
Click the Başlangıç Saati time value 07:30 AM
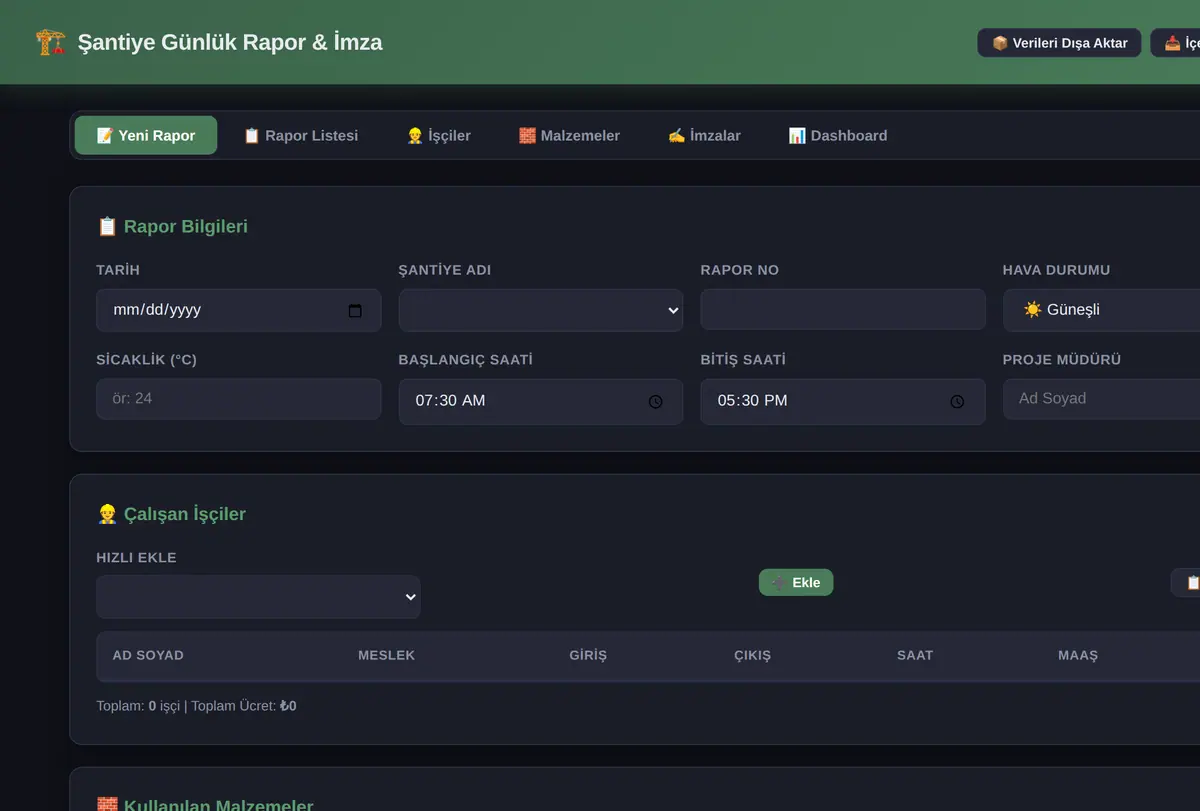[x=450, y=401]
